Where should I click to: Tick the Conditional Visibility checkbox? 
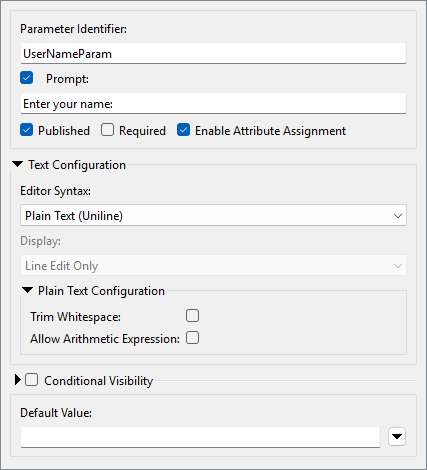32,380
